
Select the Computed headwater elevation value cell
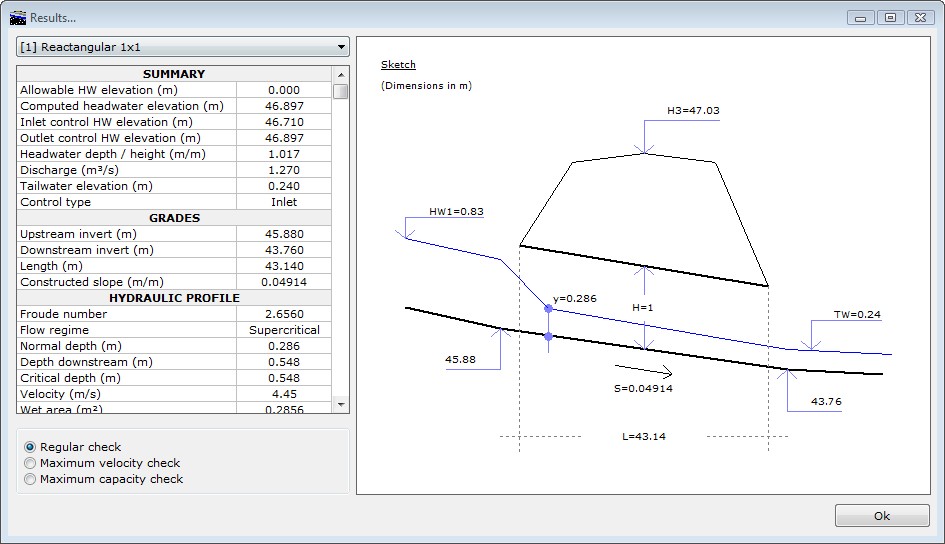(x=284, y=106)
